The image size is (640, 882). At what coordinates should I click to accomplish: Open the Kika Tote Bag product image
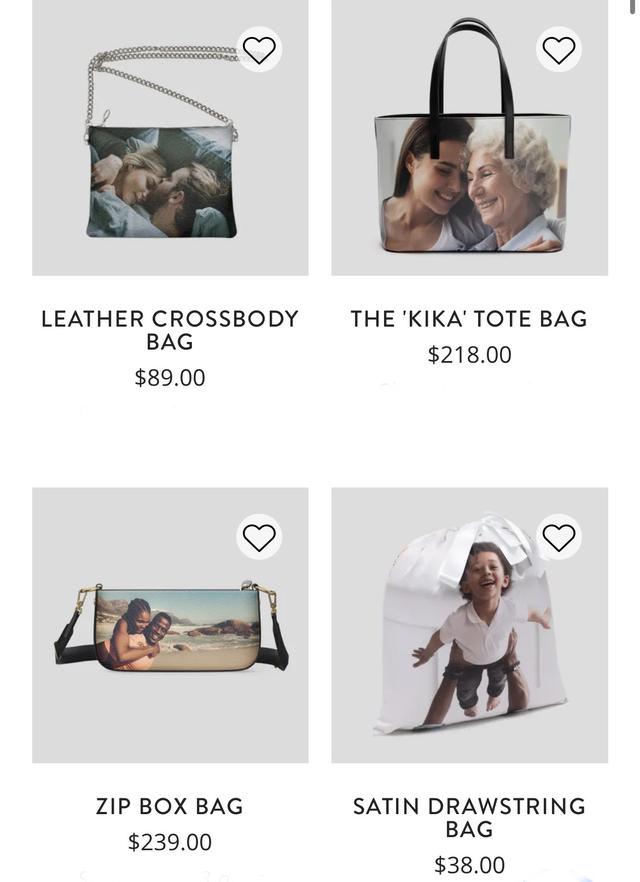470,137
